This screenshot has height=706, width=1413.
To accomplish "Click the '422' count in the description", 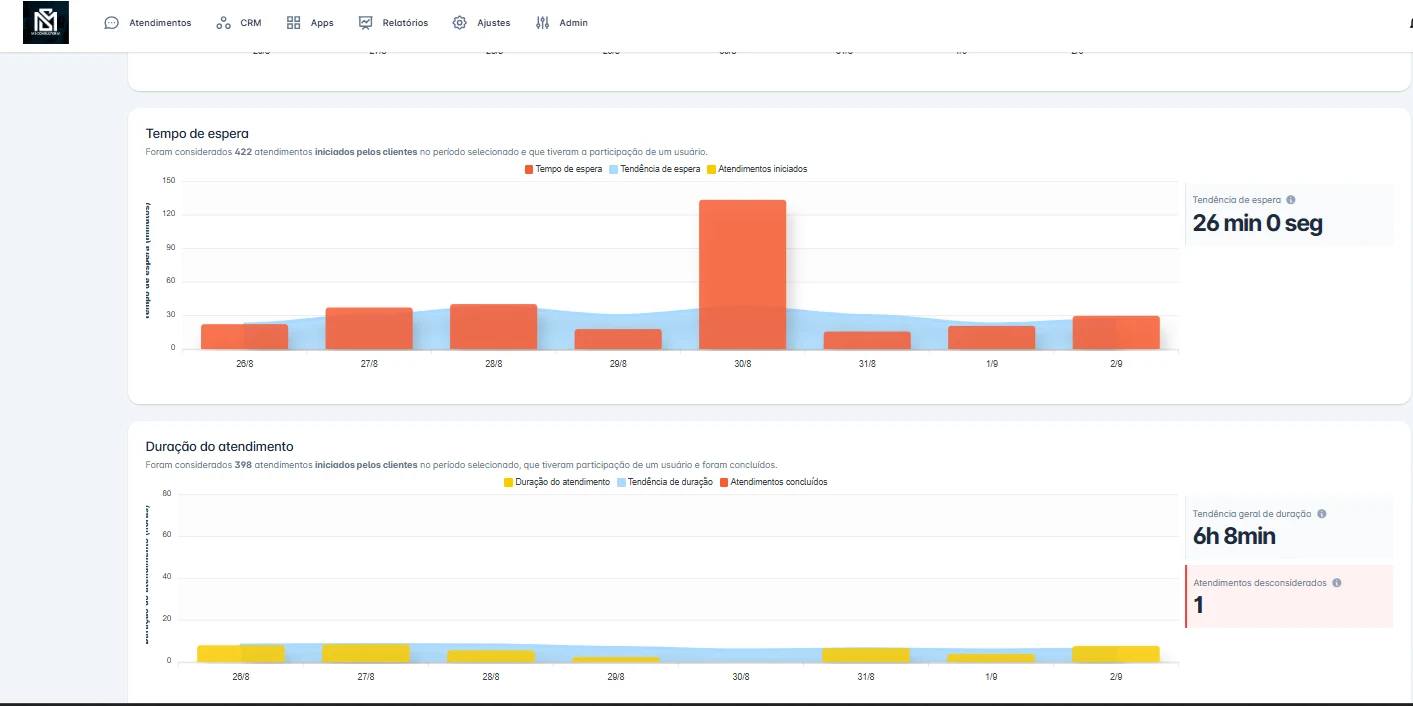I will pyautogui.click(x=243, y=152).
